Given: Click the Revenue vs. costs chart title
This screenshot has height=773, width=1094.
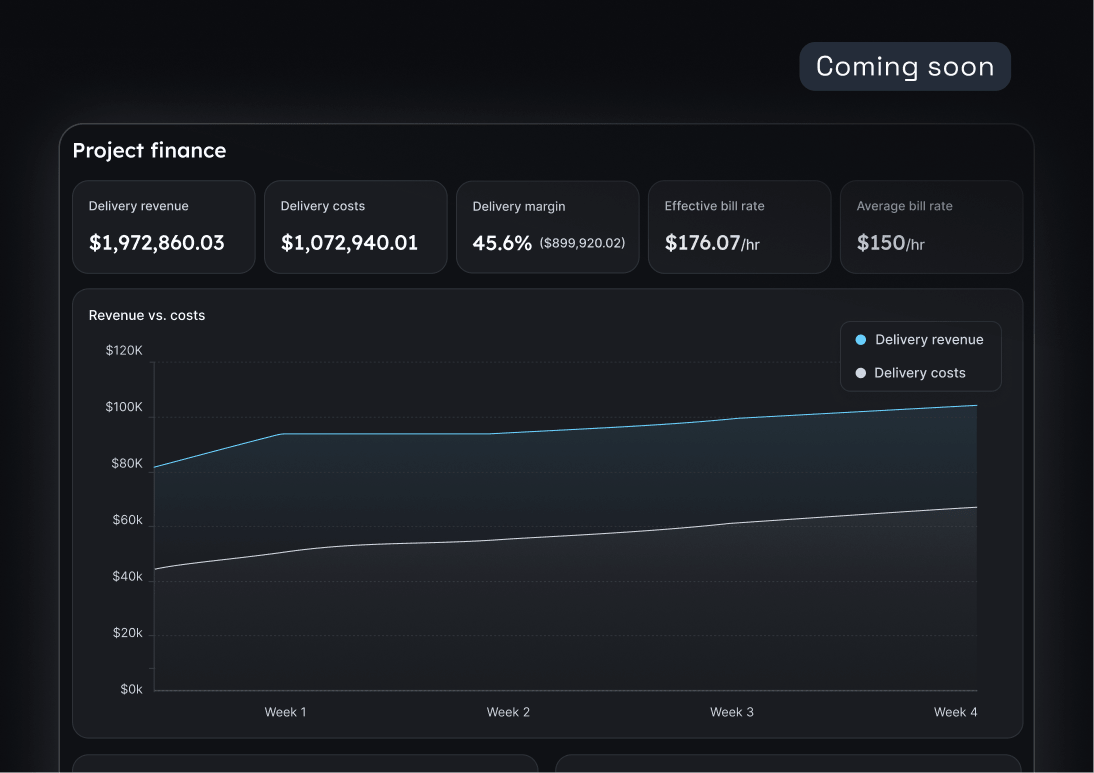Looking at the screenshot, I should [146, 315].
